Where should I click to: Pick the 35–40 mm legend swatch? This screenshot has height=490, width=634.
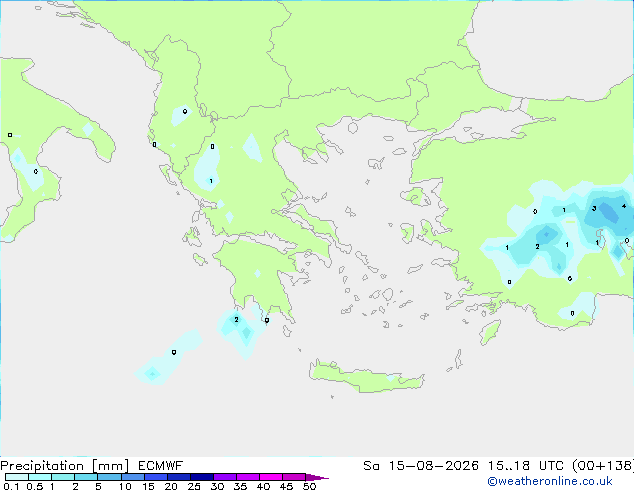(x=248, y=477)
